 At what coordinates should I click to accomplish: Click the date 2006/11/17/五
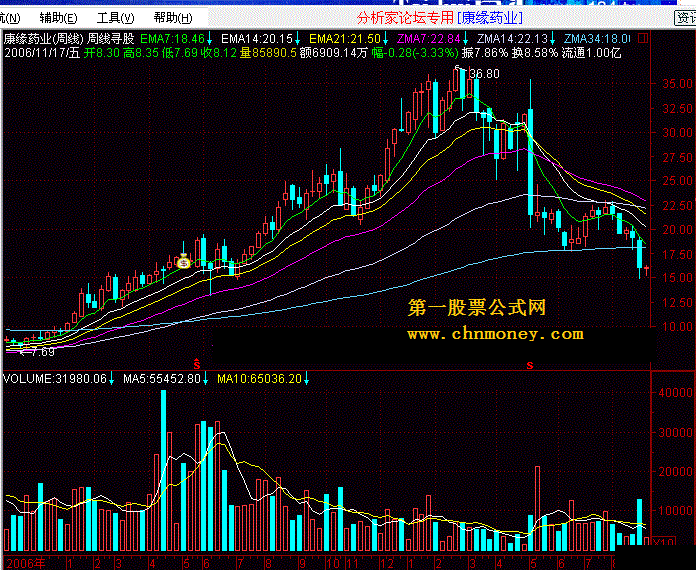pos(42,53)
